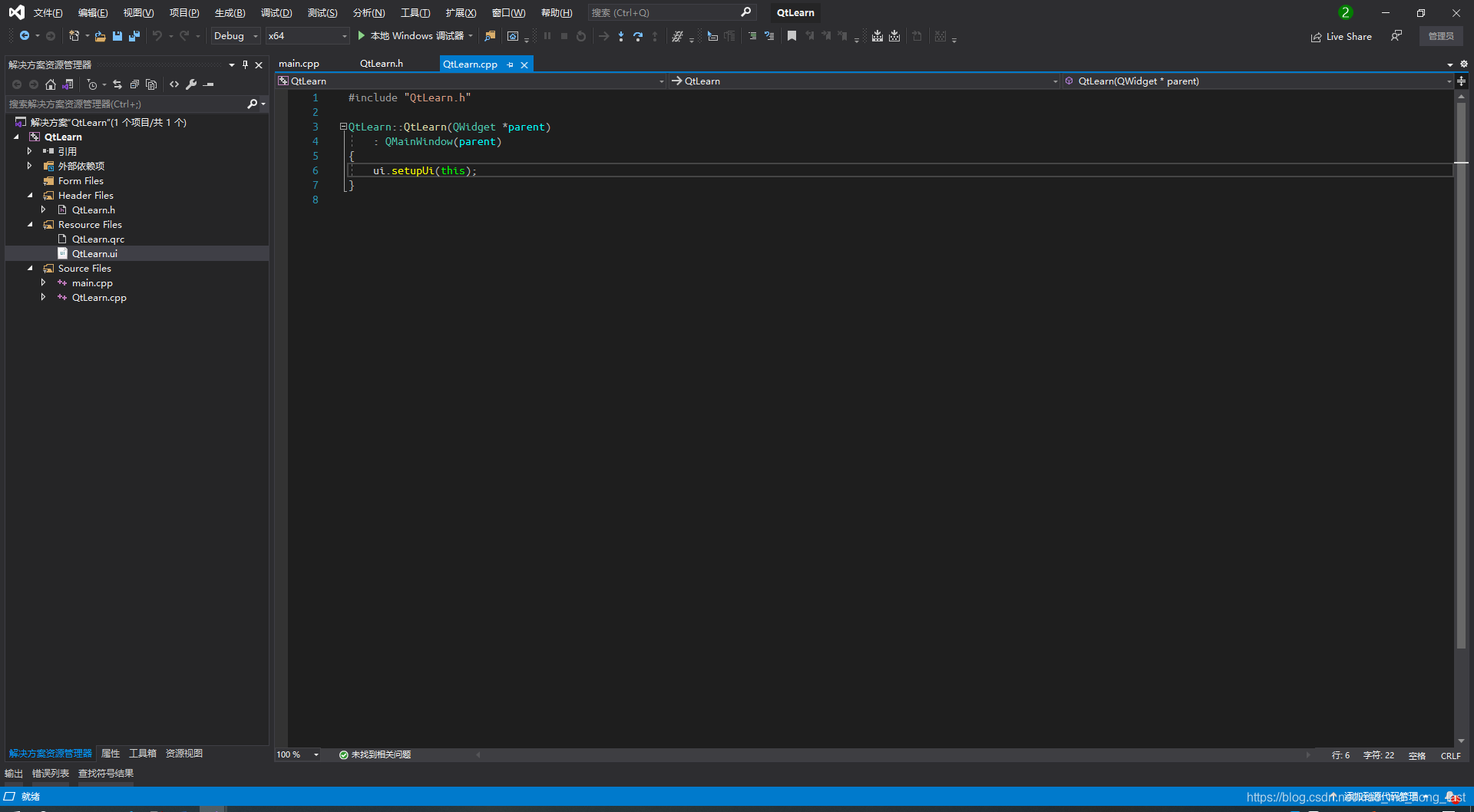The image size is (1474, 812).
Task: Click the split editor handle above the scrollbar
Action: pos(1461,81)
